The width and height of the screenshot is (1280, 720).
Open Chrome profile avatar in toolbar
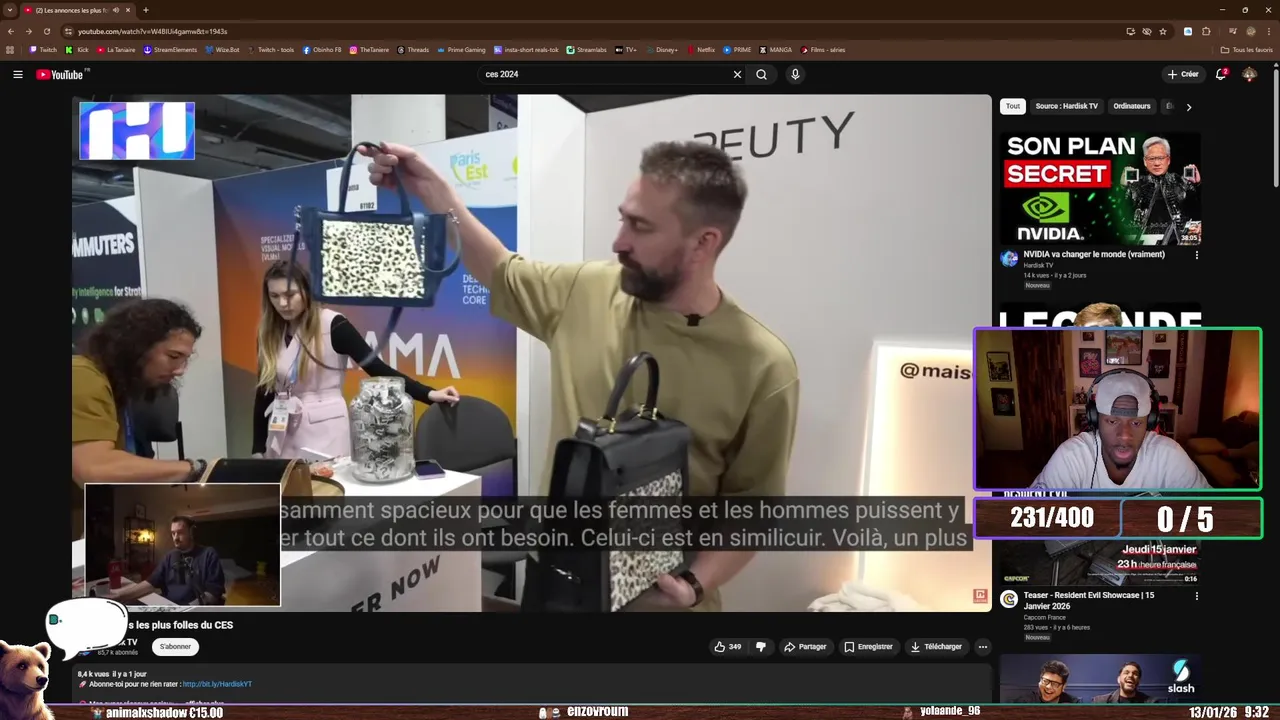[1250, 31]
